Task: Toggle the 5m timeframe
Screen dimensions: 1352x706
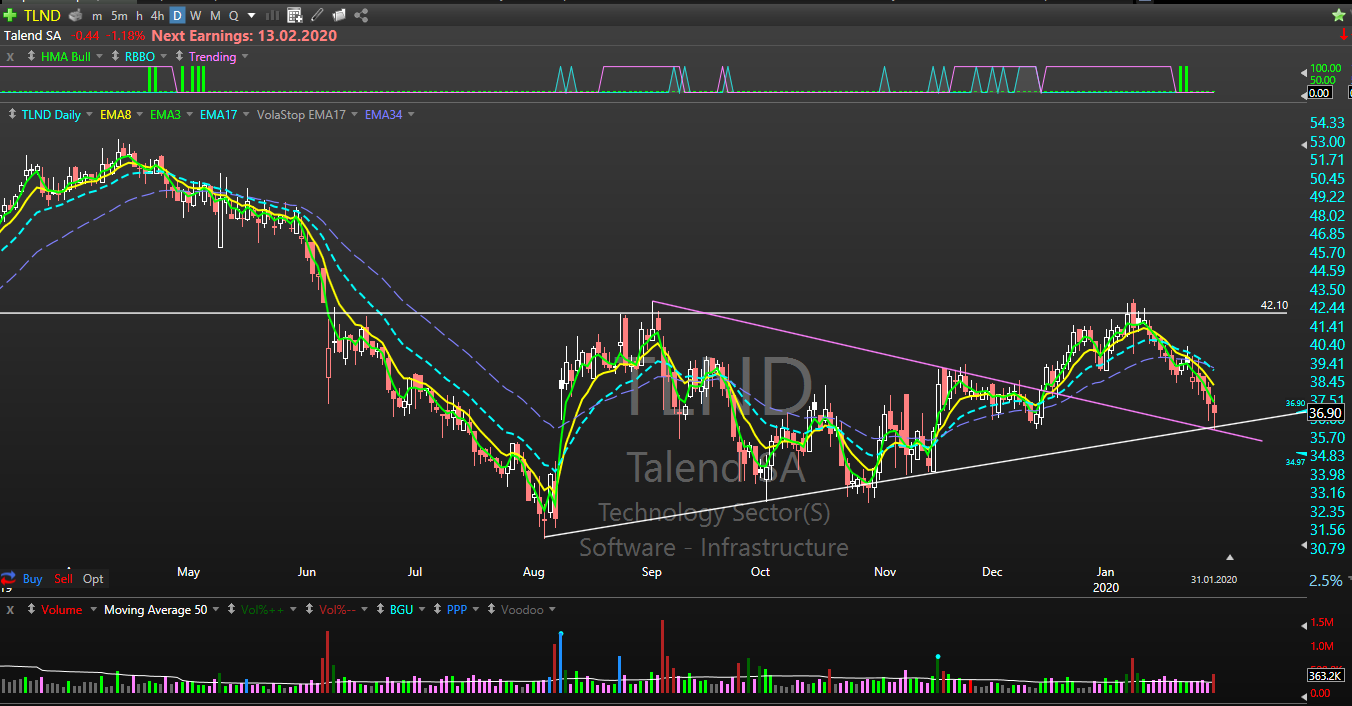Action: (x=119, y=16)
